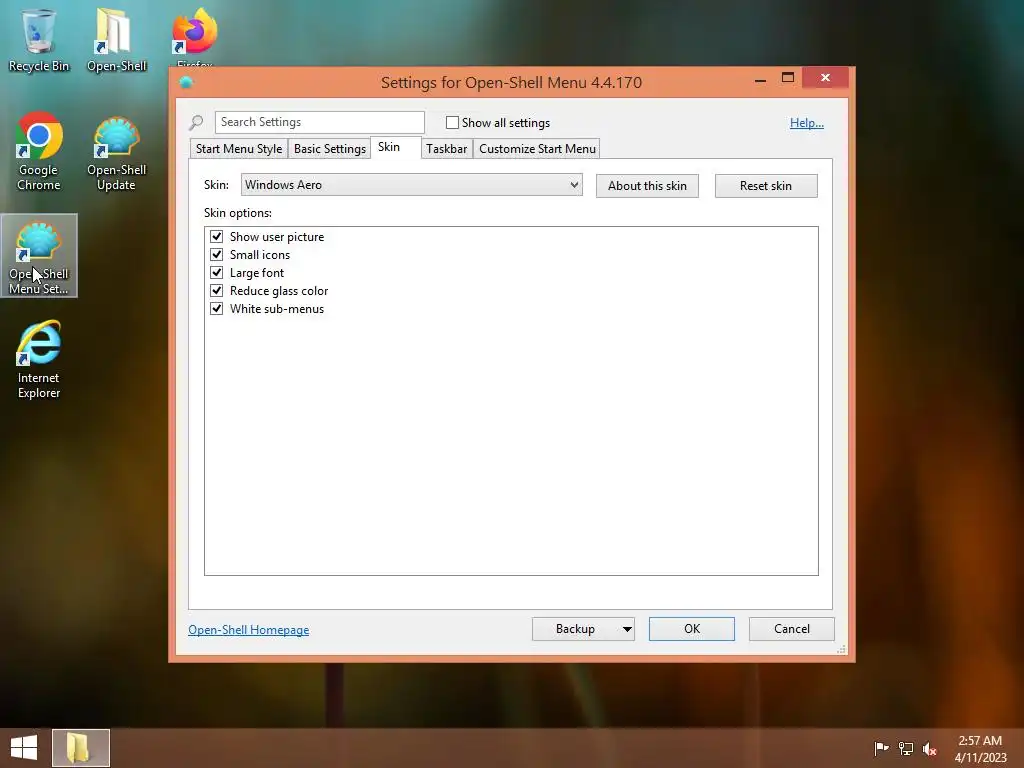Image resolution: width=1024 pixels, height=768 pixels.
Task: Click the muted speaker tray icon
Action: coord(930,749)
